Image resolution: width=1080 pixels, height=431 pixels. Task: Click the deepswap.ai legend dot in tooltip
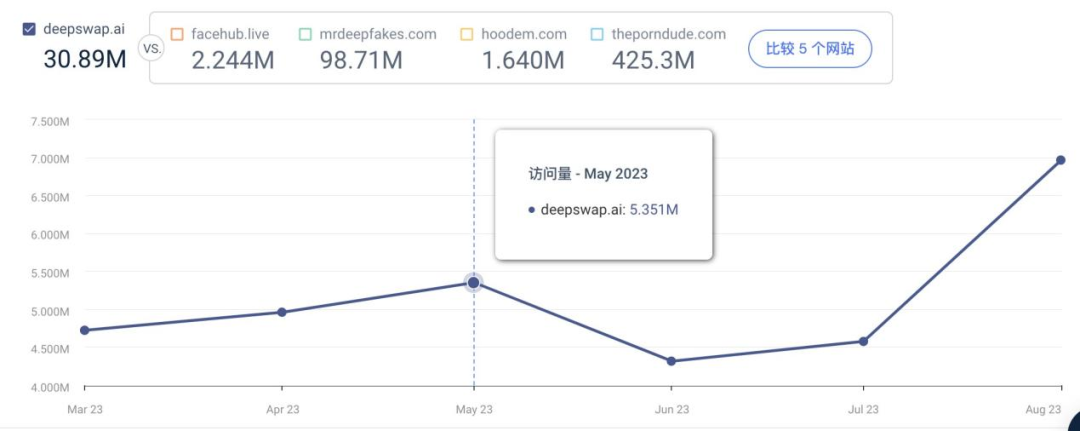[532, 210]
